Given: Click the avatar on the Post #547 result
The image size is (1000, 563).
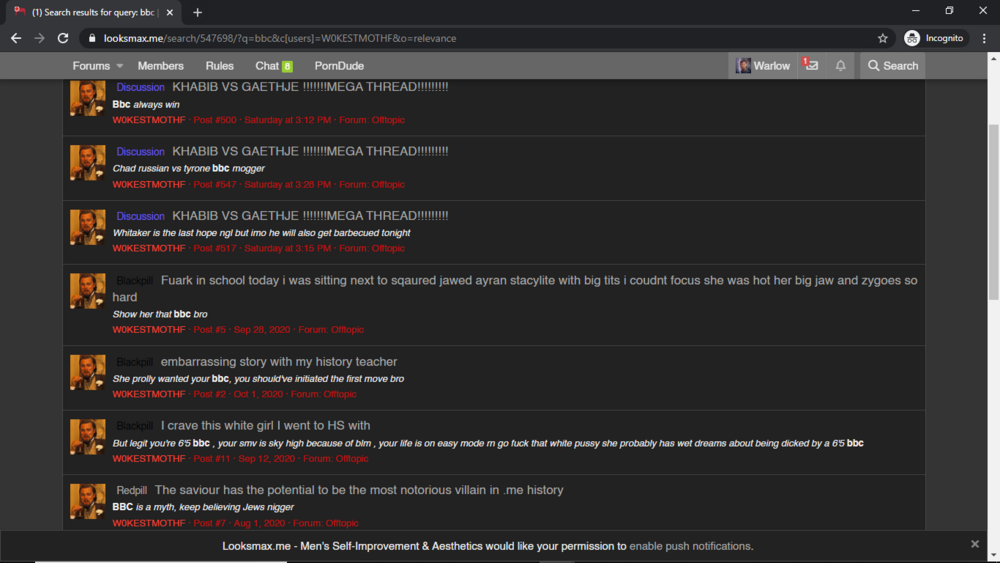Looking at the screenshot, I should pyautogui.click(x=87, y=163).
